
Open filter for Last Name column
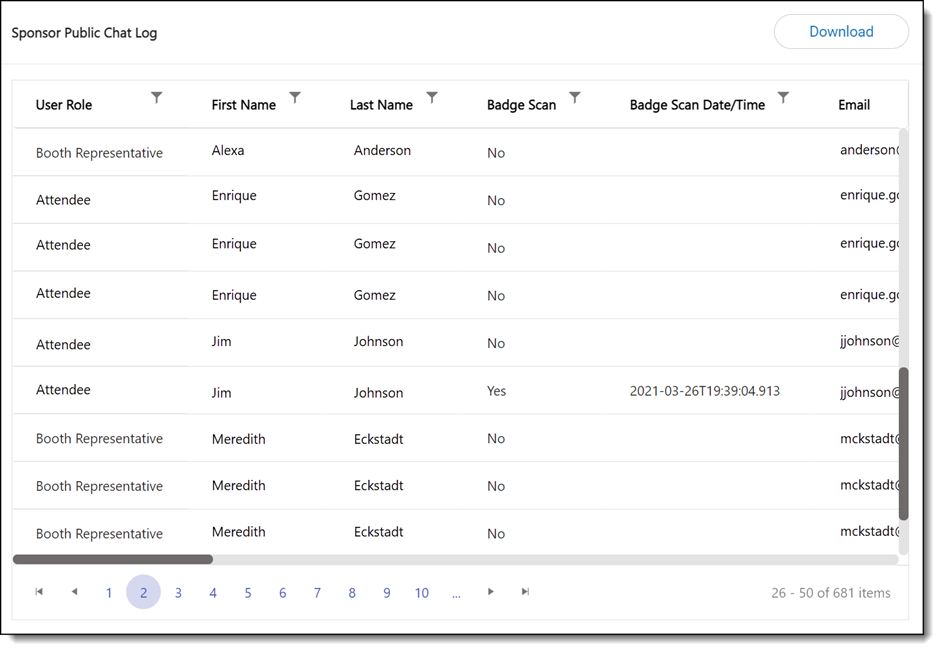(x=432, y=98)
